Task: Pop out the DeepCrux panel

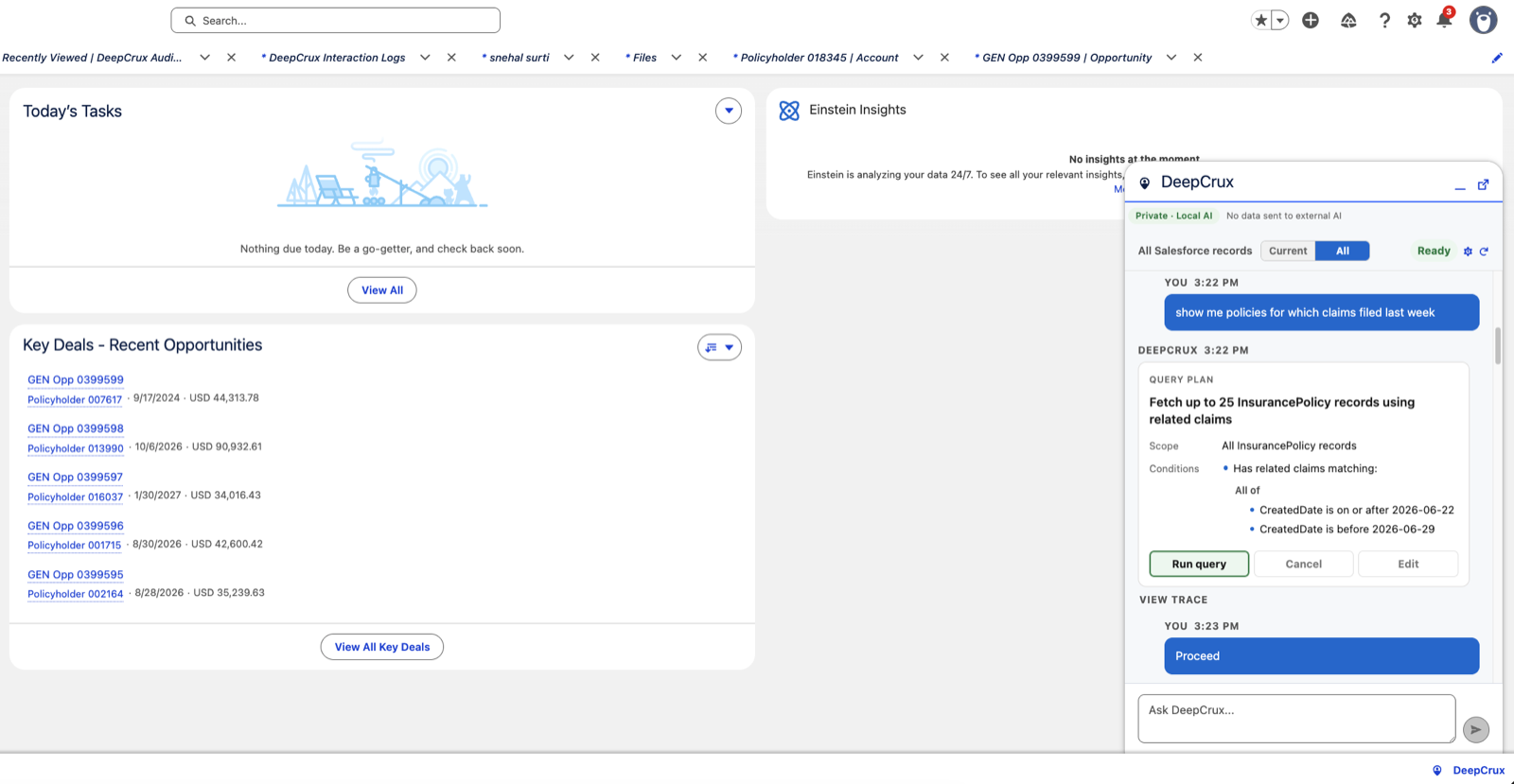Action: pyautogui.click(x=1483, y=184)
